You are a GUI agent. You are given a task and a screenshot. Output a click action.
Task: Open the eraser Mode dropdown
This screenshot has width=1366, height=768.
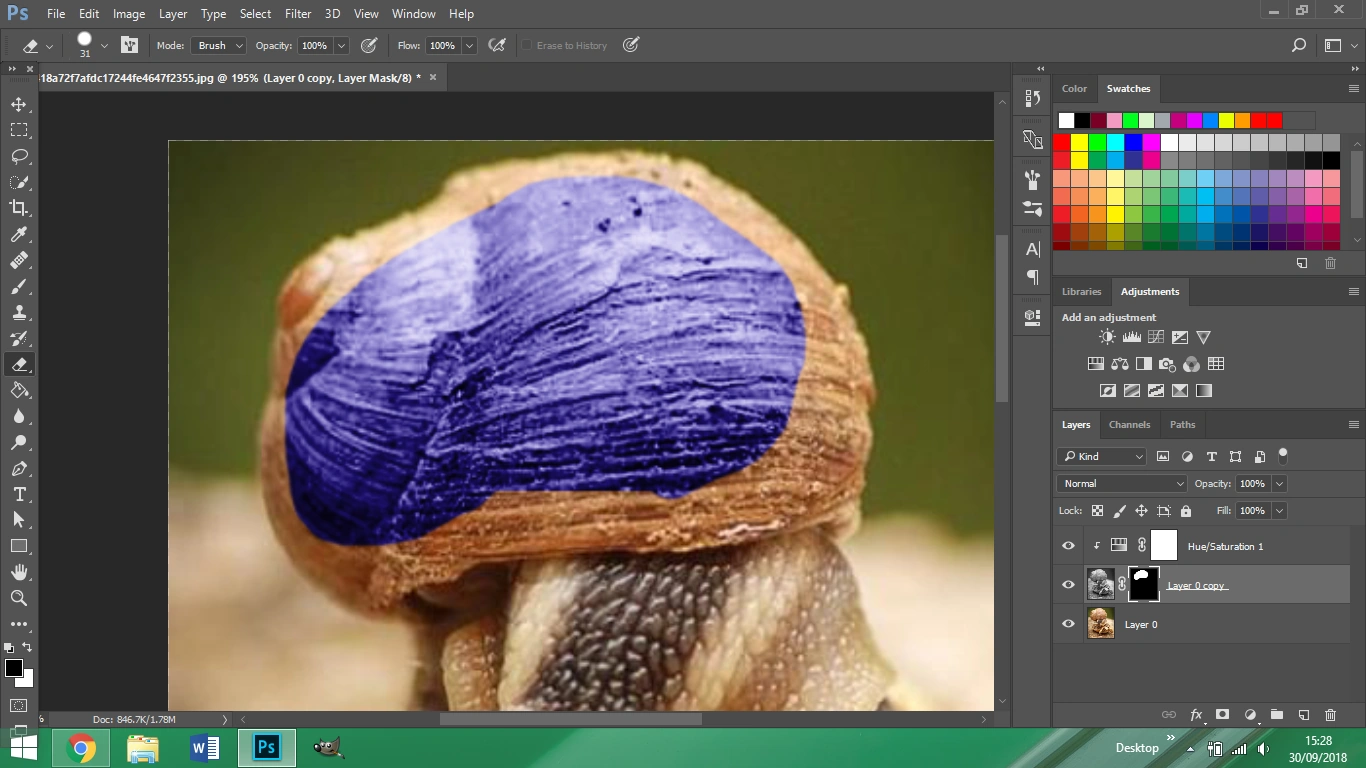pyautogui.click(x=219, y=46)
